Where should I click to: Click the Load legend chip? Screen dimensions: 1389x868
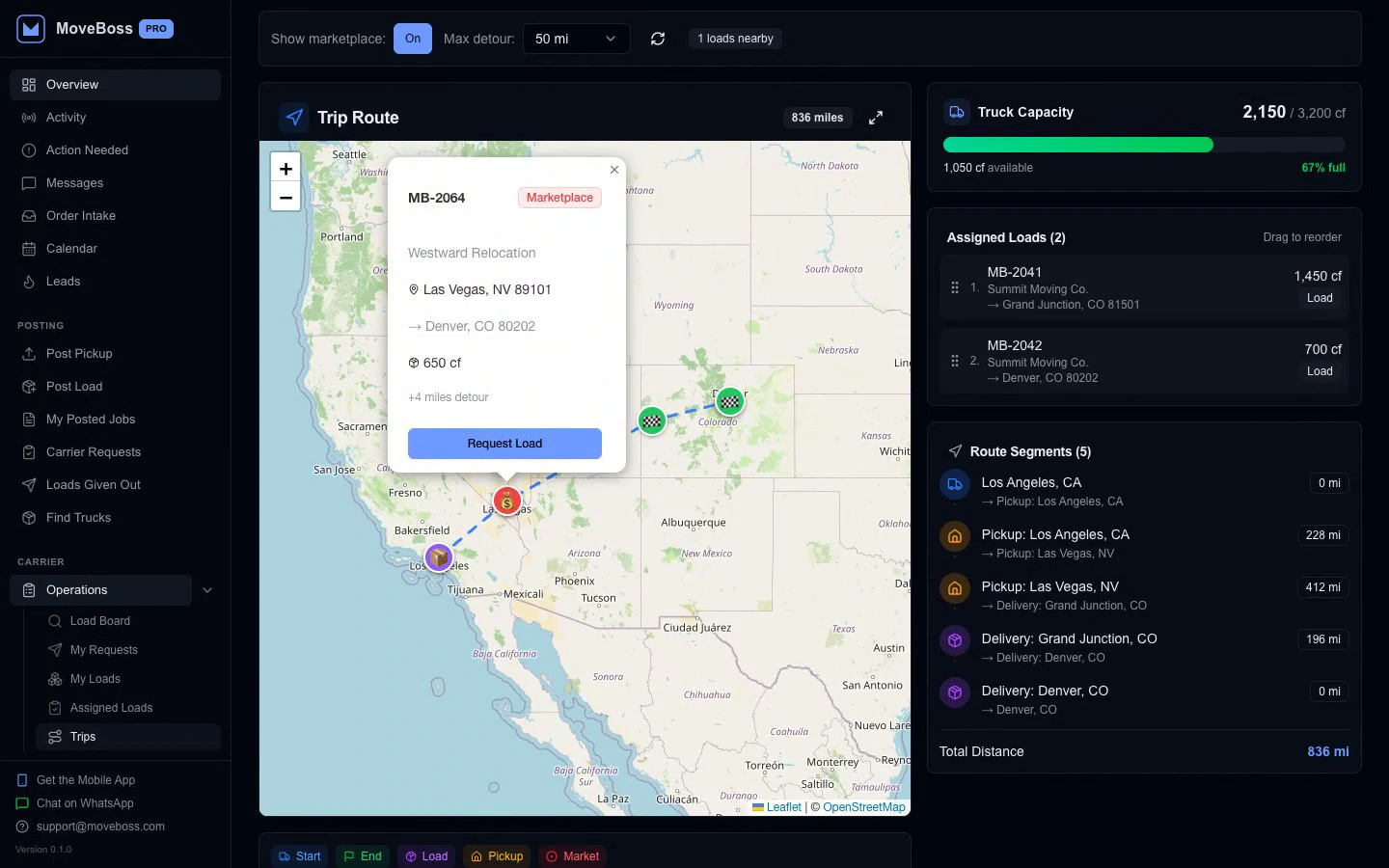426,856
